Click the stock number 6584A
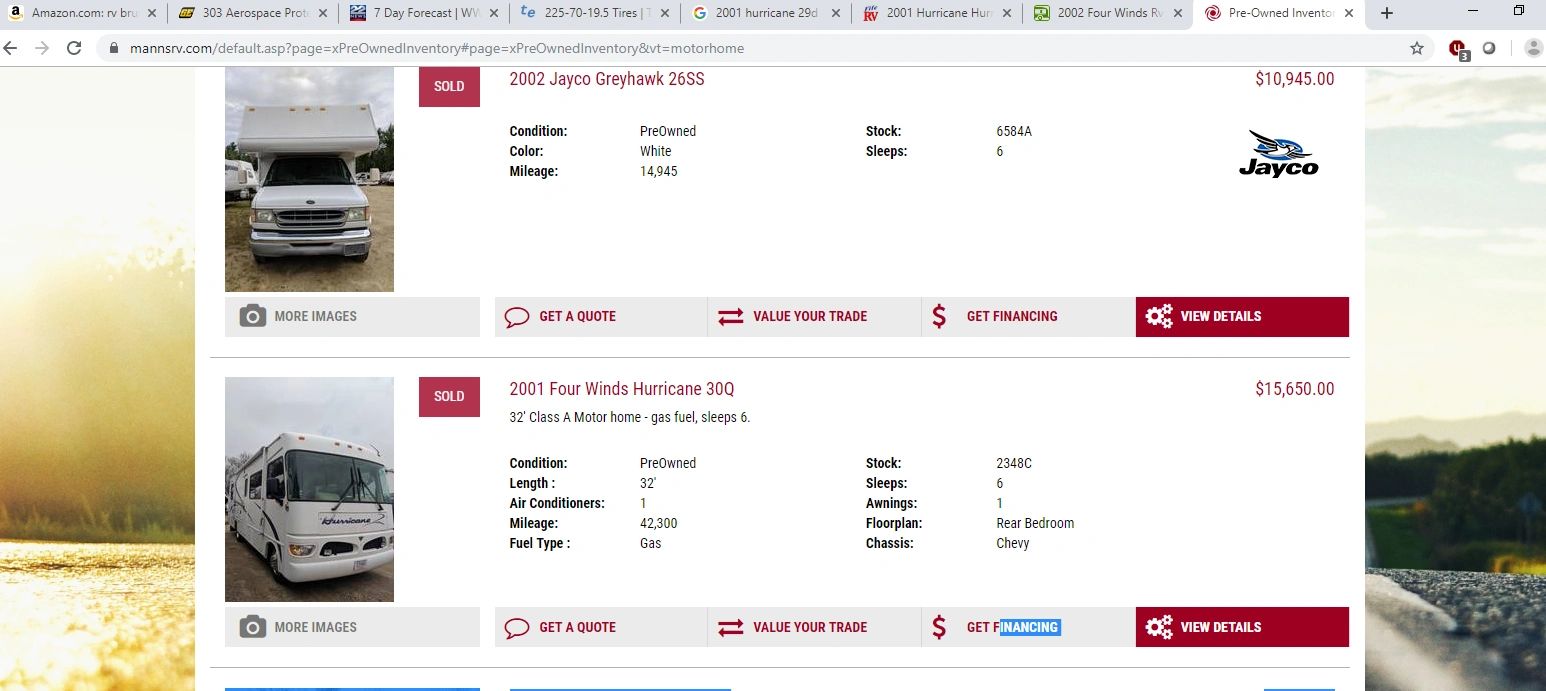 click(x=1014, y=131)
